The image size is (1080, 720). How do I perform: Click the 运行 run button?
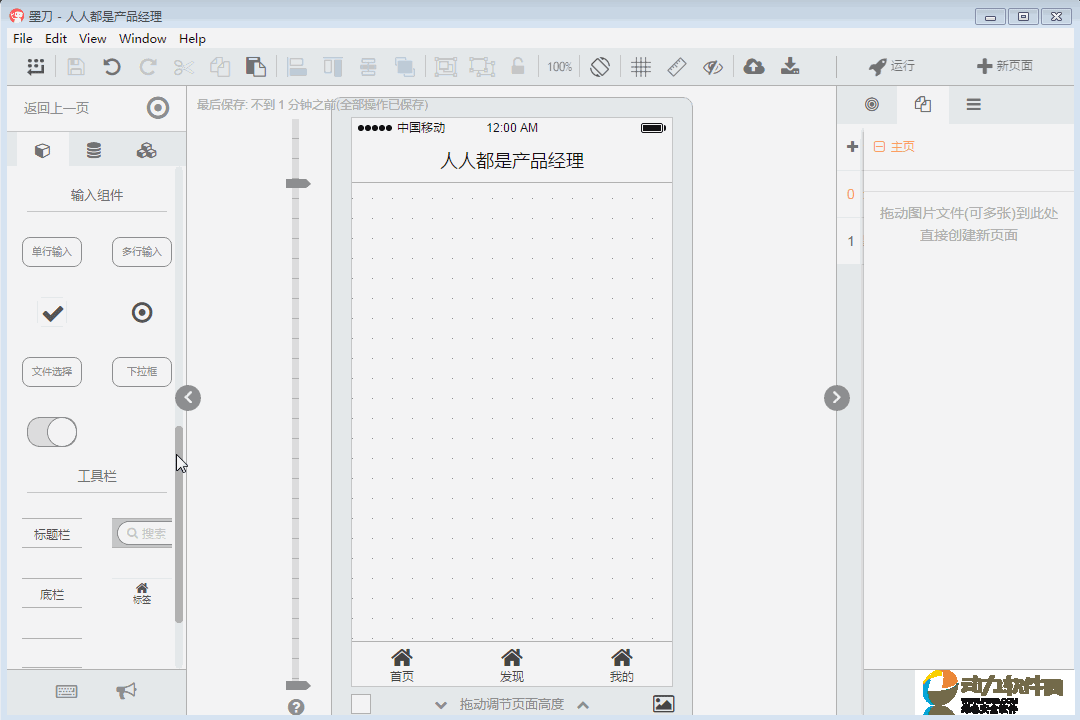(891, 66)
